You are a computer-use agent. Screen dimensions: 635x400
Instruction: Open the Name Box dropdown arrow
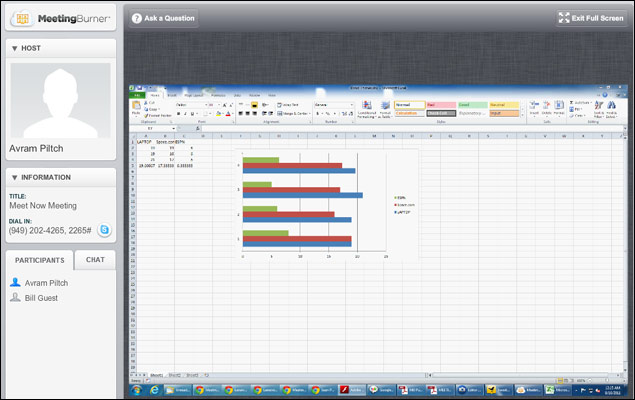[174, 128]
